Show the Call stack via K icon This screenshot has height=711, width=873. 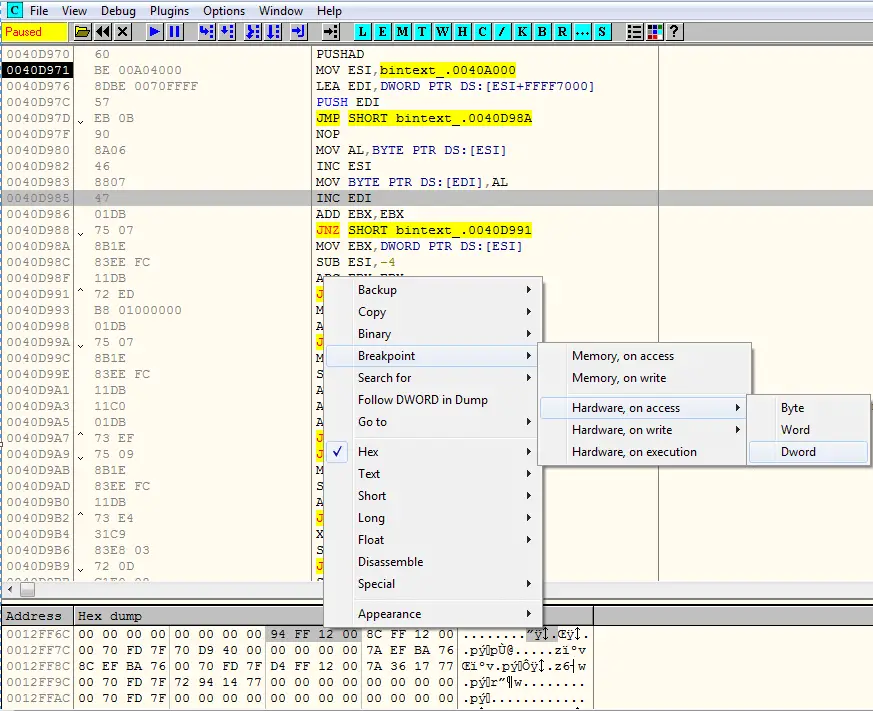(x=522, y=32)
